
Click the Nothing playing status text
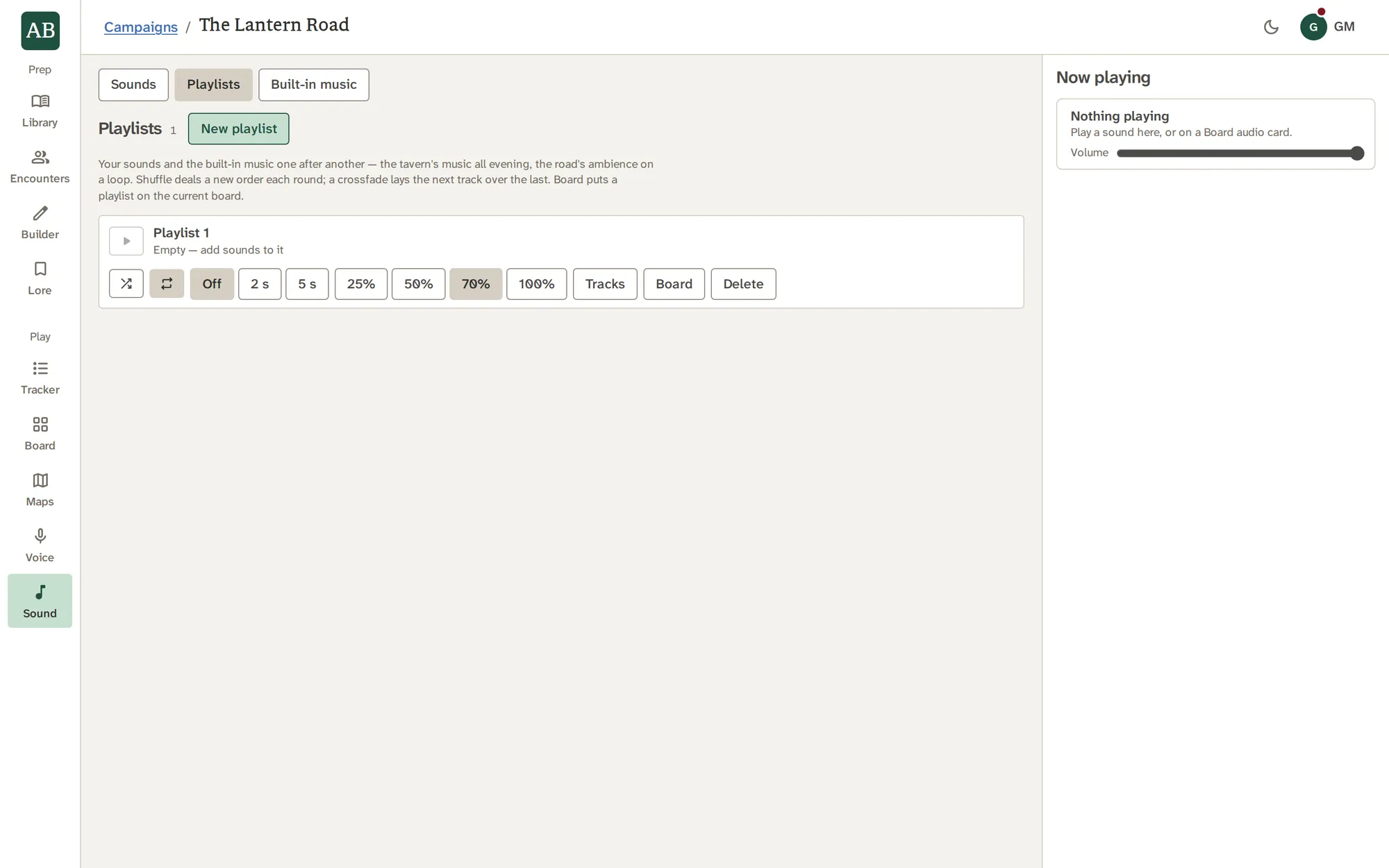tap(1120, 116)
